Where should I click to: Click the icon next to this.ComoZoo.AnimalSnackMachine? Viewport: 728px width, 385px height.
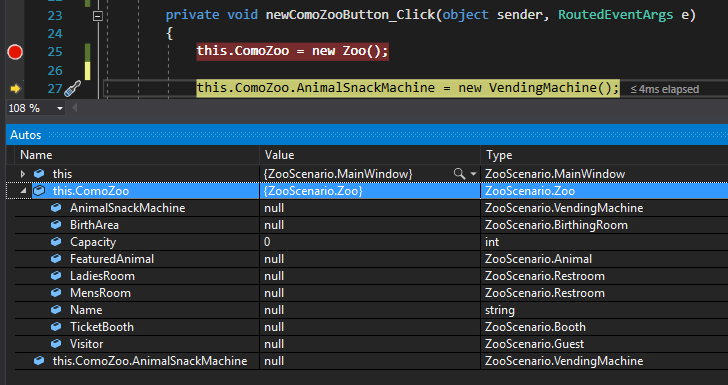(x=39, y=361)
